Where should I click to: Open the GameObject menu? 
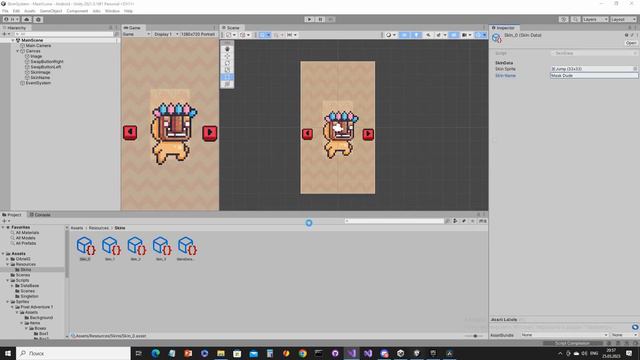[x=51, y=11]
